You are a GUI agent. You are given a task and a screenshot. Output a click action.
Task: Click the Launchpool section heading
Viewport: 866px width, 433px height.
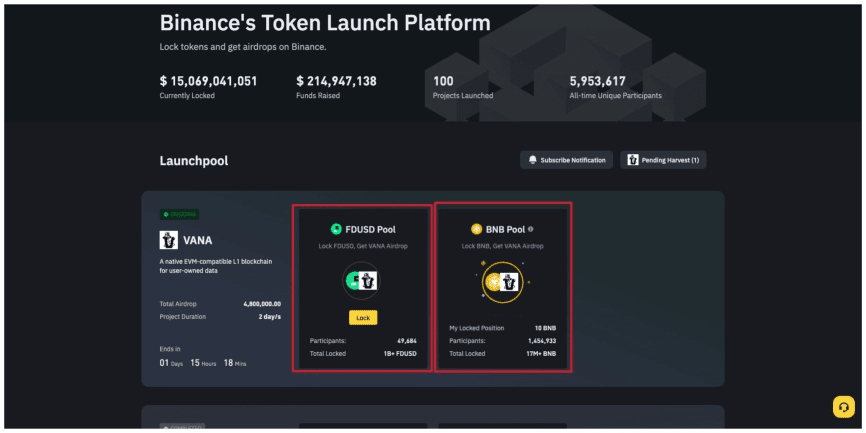pos(194,160)
